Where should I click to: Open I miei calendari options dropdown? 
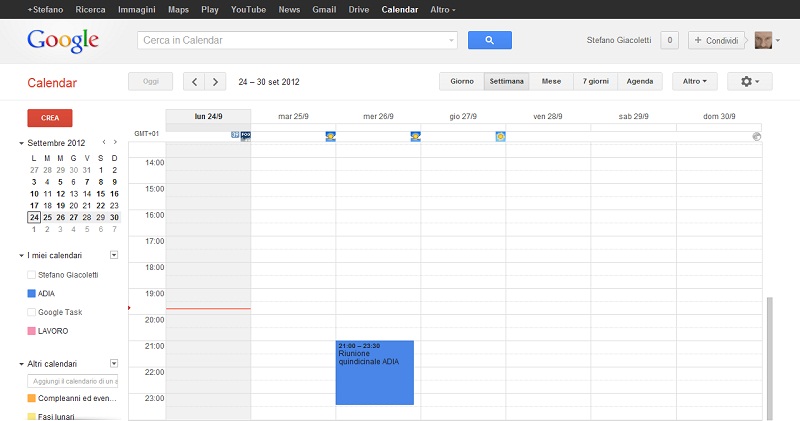114,255
